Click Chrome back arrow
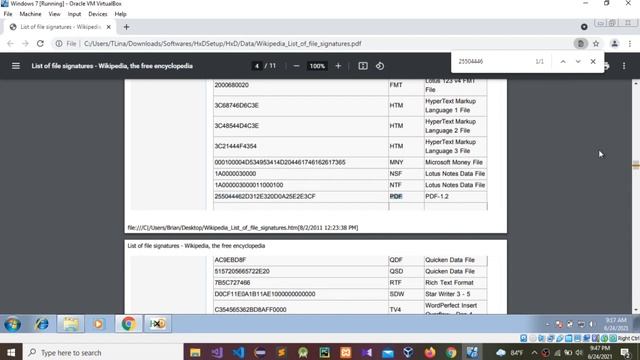640x360 pixels. coord(10,43)
